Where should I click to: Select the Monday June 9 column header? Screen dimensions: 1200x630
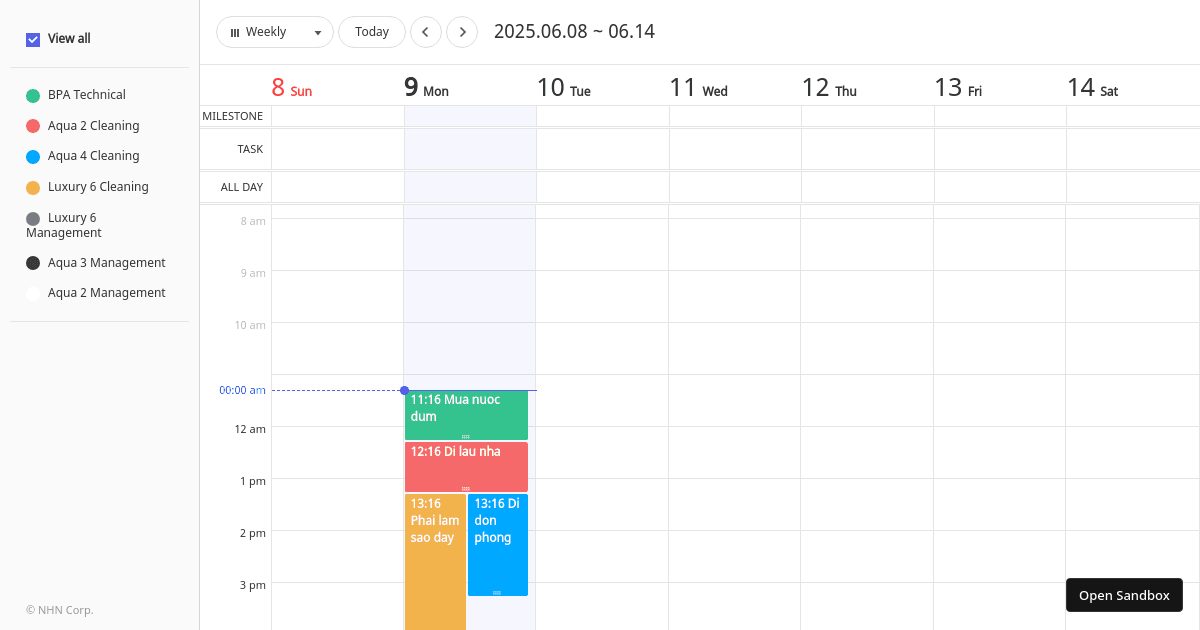point(426,88)
